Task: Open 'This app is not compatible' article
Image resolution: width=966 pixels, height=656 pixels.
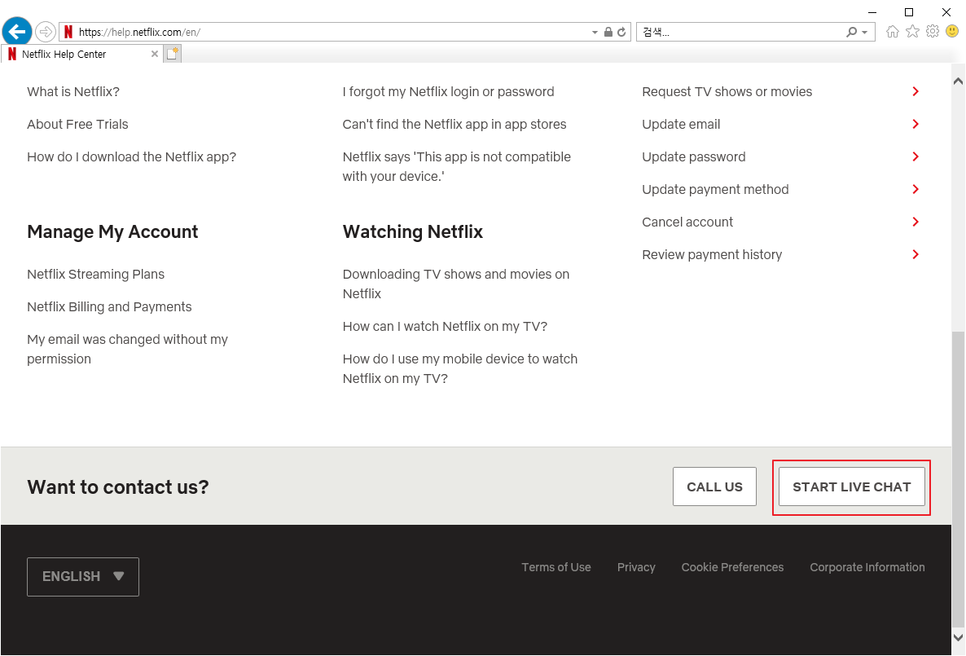Action: tap(457, 167)
